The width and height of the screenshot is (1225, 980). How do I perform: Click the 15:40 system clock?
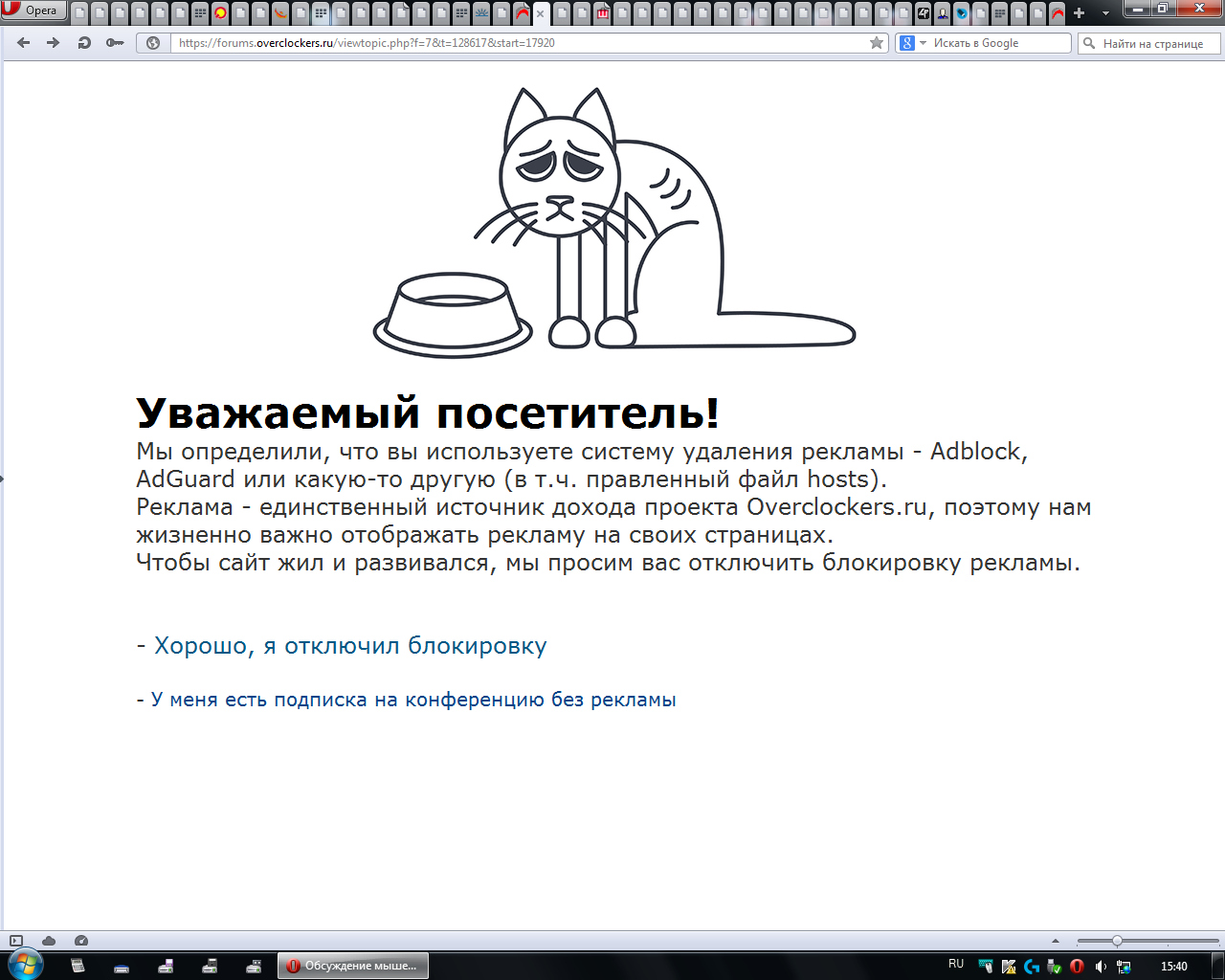pyautogui.click(x=1174, y=967)
